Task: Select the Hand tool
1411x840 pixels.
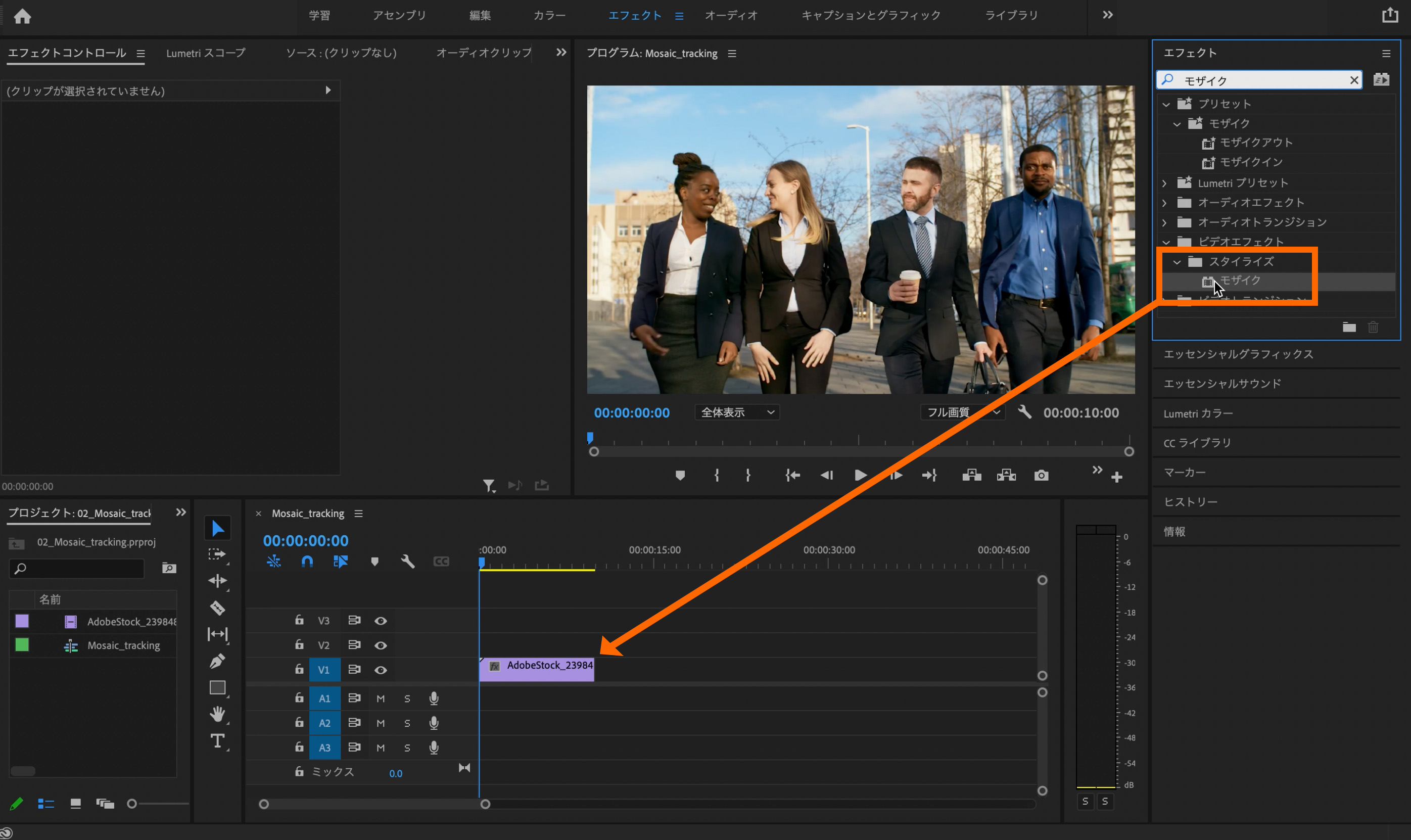Action: pyautogui.click(x=217, y=714)
